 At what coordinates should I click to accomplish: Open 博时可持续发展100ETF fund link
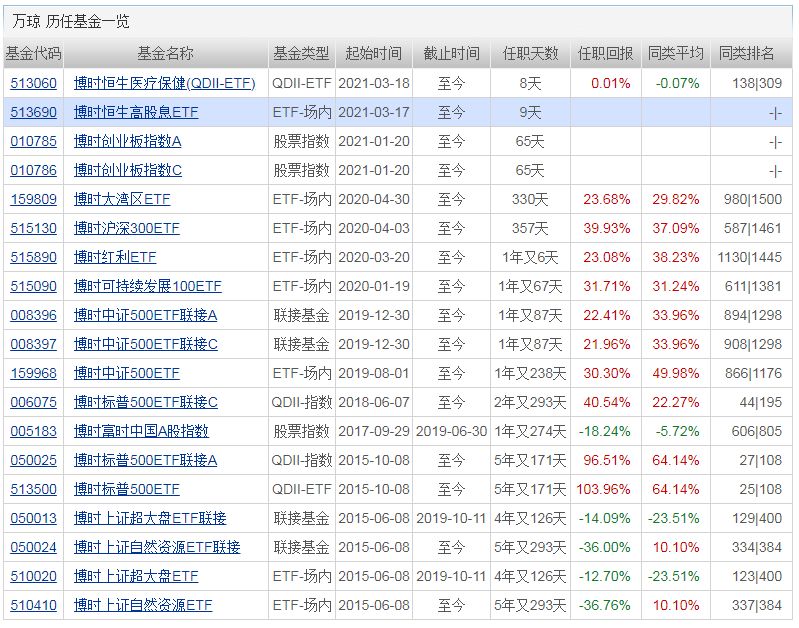tap(148, 286)
